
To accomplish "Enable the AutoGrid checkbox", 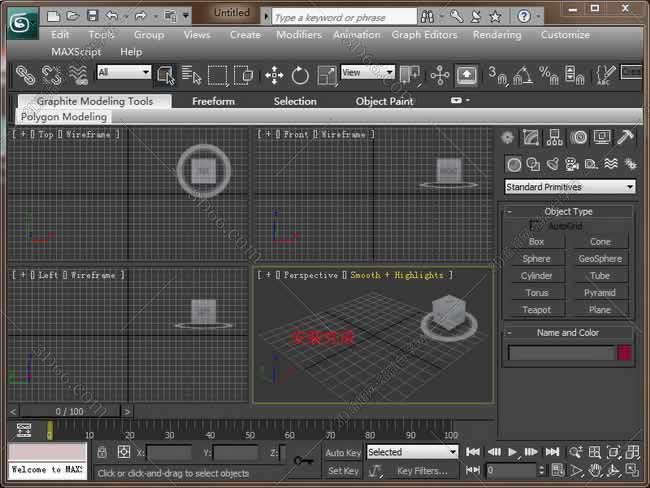I will 534,226.
